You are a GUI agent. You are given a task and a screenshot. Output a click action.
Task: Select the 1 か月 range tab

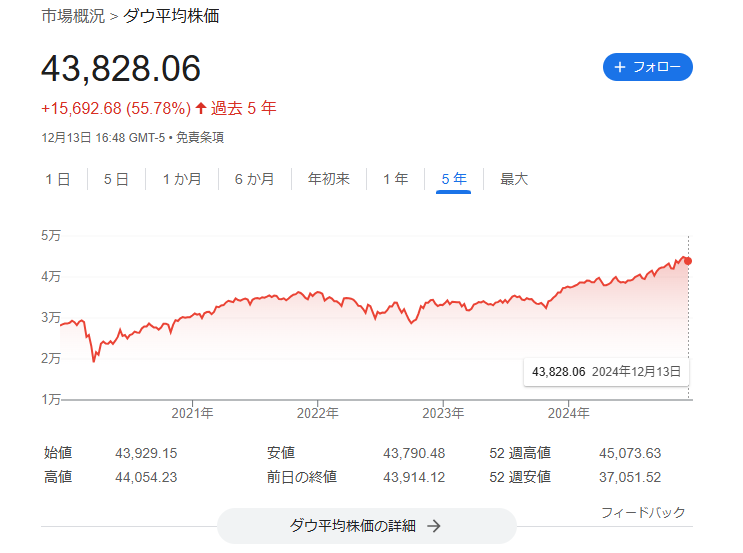pos(182,179)
